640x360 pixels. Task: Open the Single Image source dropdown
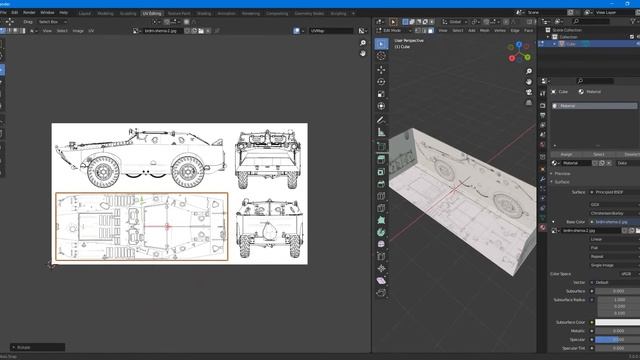pyautogui.click(x=614, y=265)
